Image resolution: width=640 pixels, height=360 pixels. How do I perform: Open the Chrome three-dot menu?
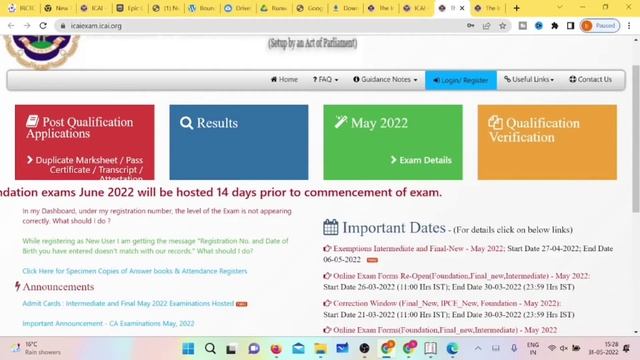point(629,26)
